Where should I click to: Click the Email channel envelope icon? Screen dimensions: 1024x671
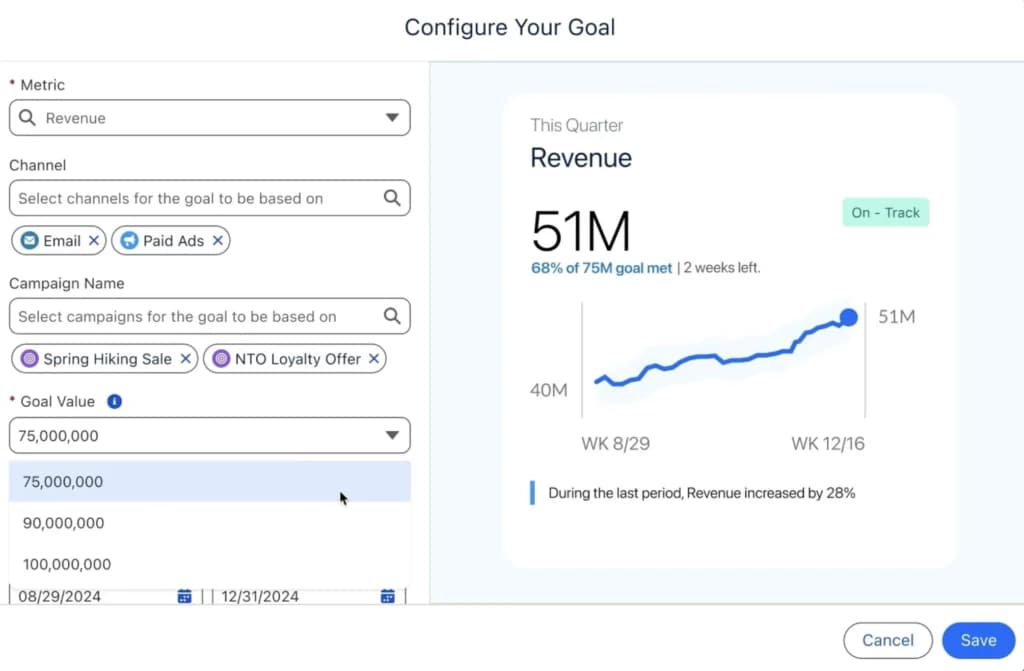coord(29,240)
